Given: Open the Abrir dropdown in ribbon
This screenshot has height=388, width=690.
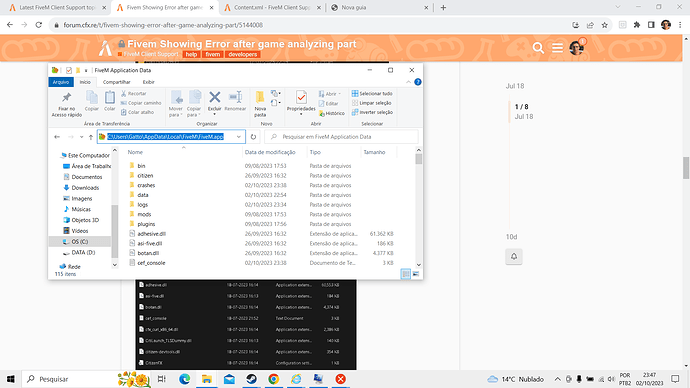Looking at the screenshot, I should coord(339,94).
